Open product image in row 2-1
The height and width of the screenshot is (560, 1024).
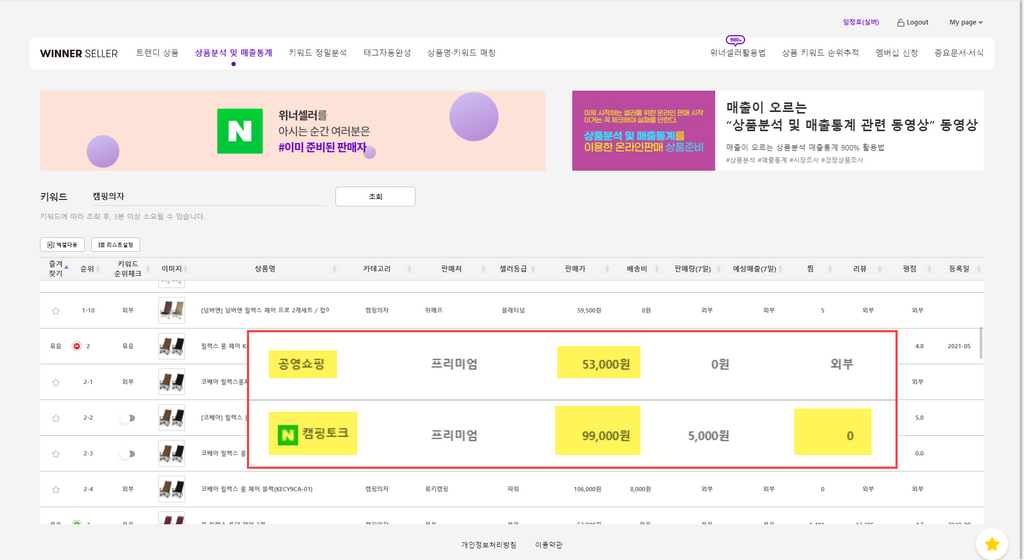[171, 382]
